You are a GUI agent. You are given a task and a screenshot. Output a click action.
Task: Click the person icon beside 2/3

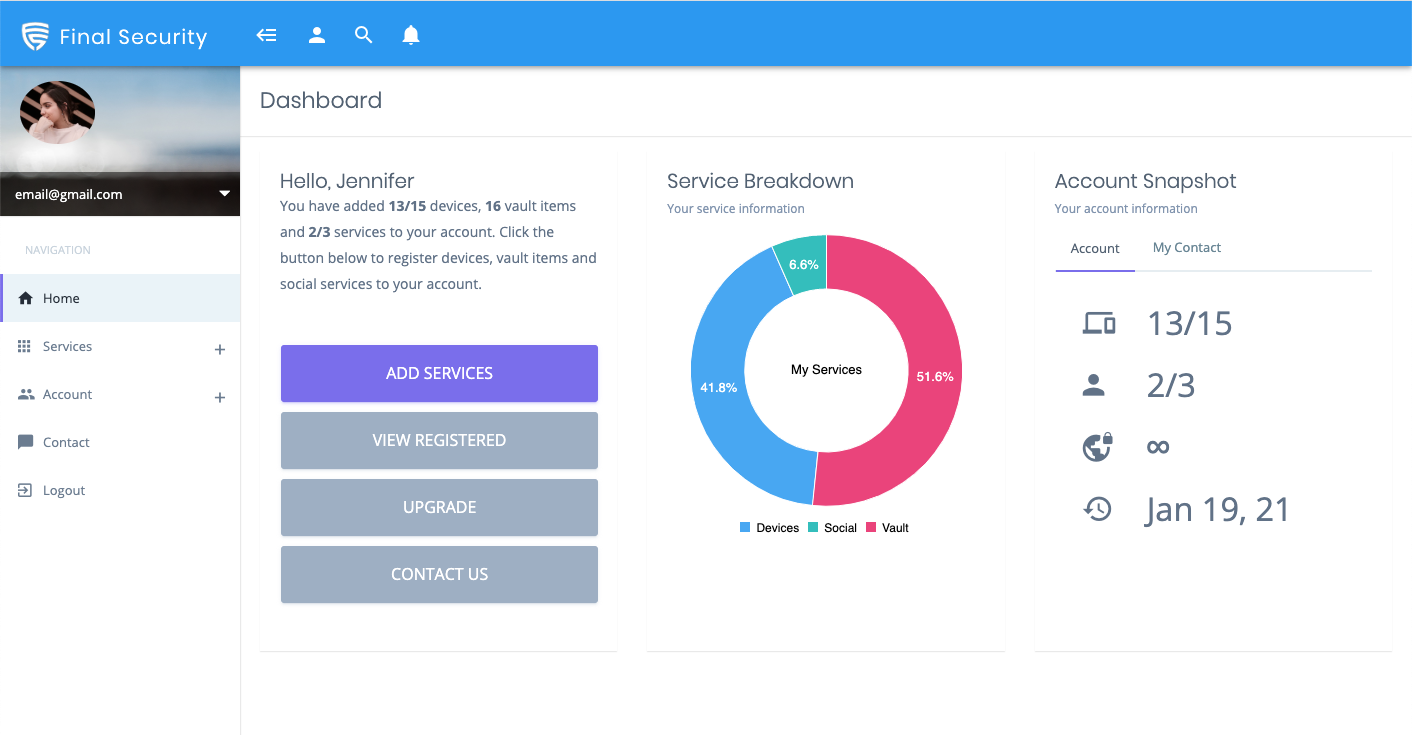[1094, 385]
